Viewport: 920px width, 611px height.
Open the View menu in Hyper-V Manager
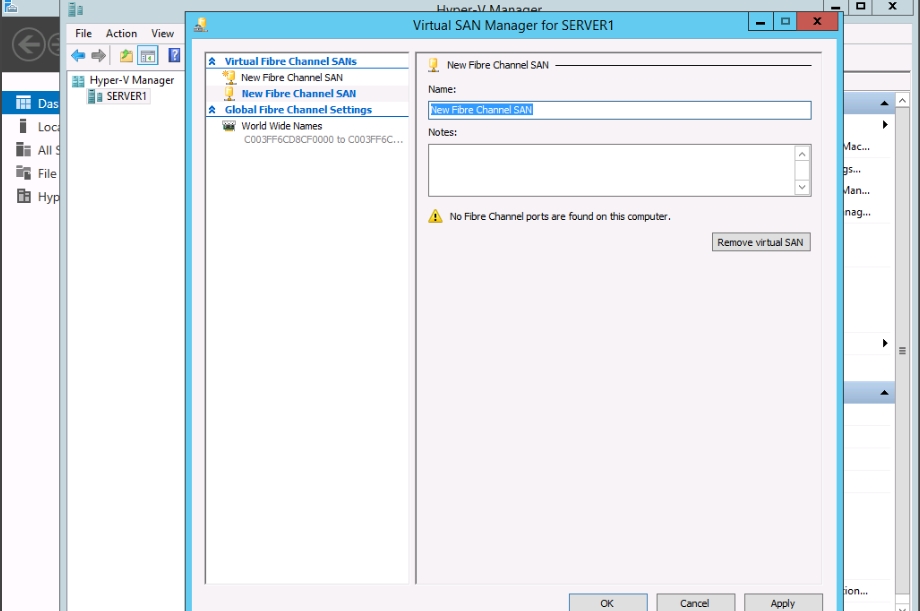pos(163,33)
